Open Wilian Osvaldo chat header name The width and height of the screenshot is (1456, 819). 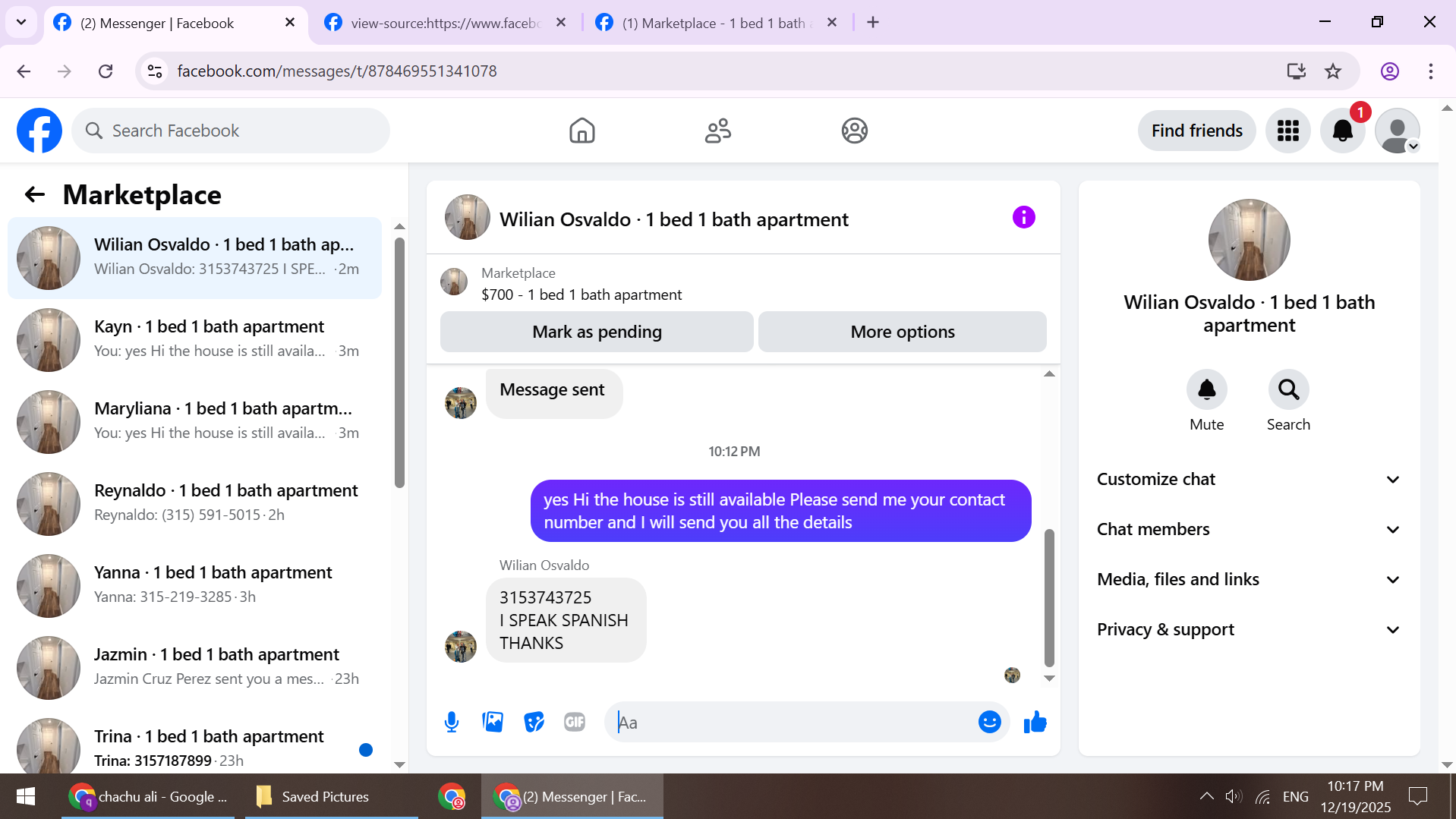coord(674,219)
